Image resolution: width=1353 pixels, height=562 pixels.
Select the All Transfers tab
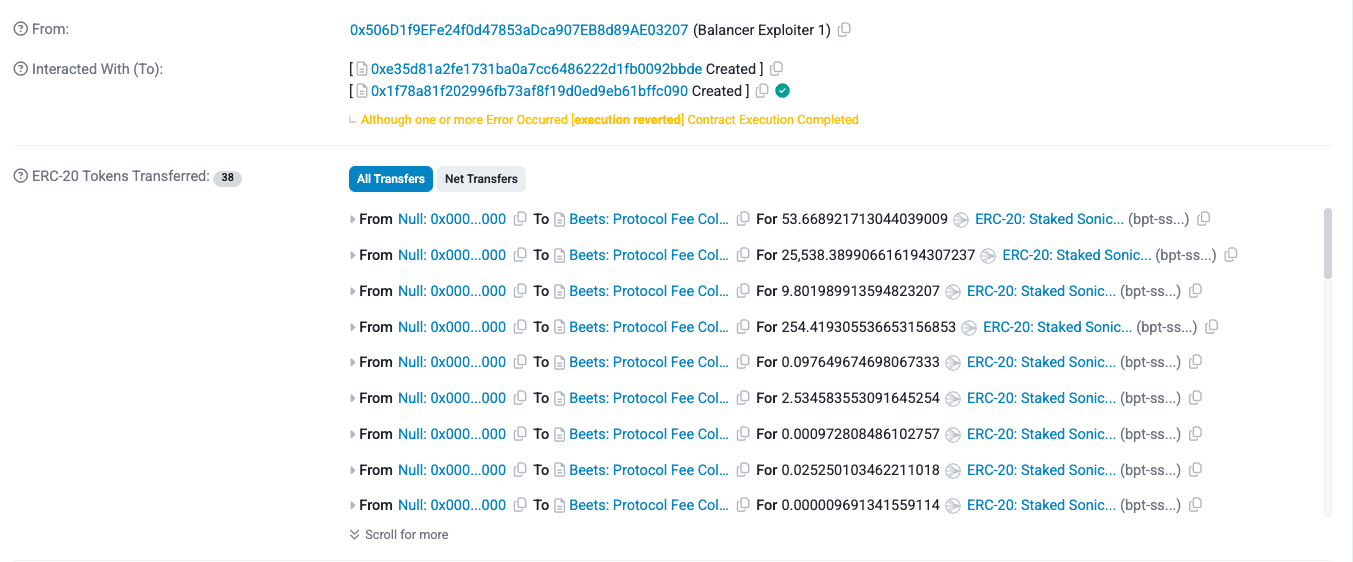[x=391, y=179]
